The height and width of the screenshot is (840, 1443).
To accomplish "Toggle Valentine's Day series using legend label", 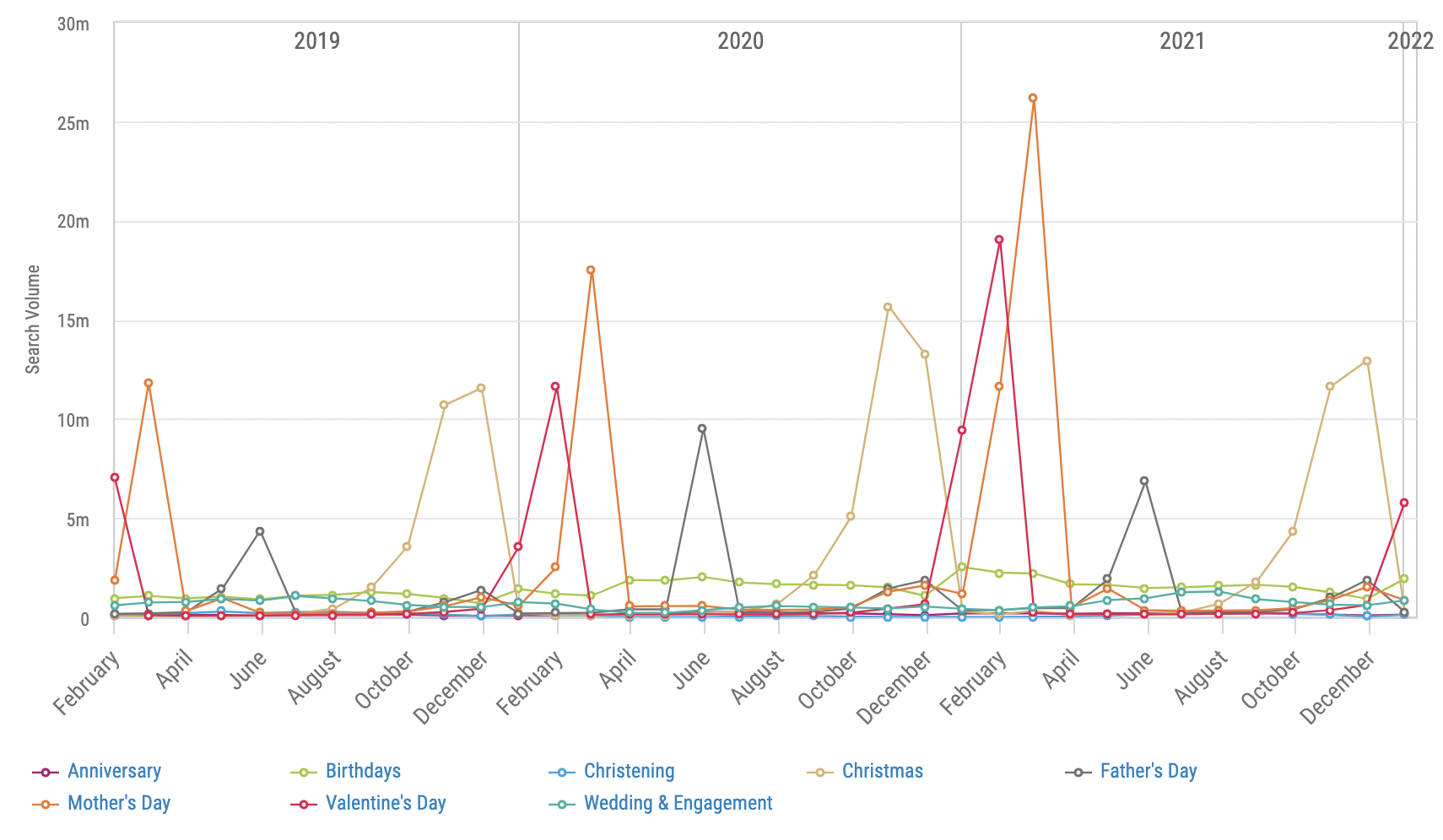I will point(386,804).
